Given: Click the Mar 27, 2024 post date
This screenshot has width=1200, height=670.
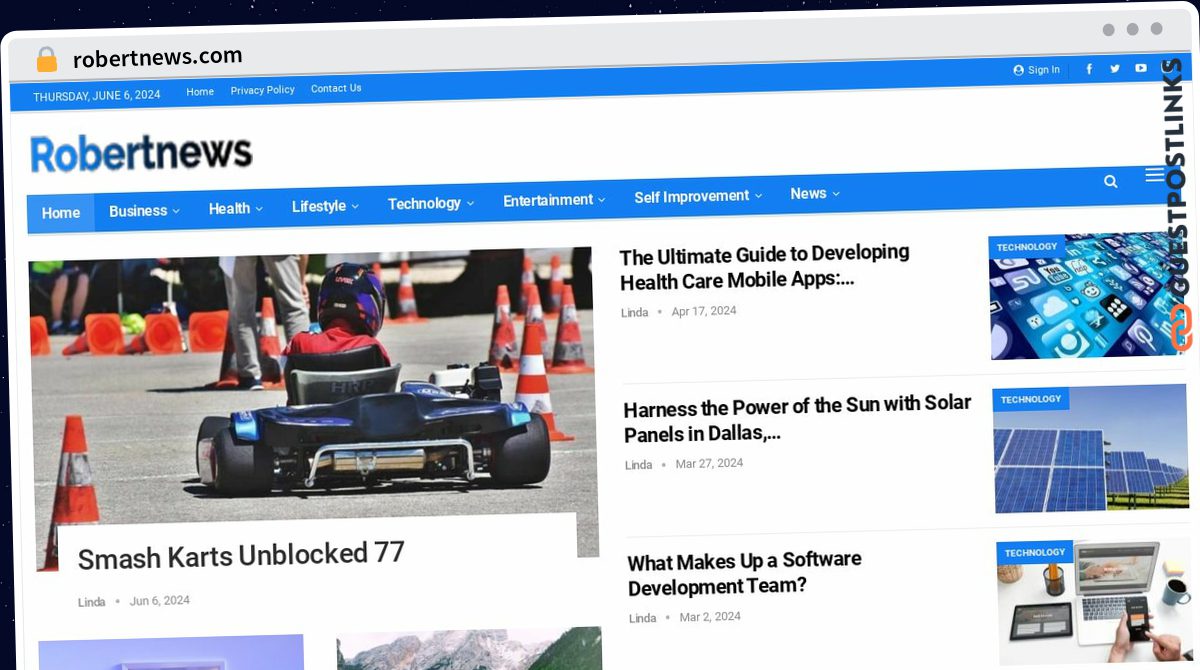Looking at the screenshot, I should tap(709, 463).
